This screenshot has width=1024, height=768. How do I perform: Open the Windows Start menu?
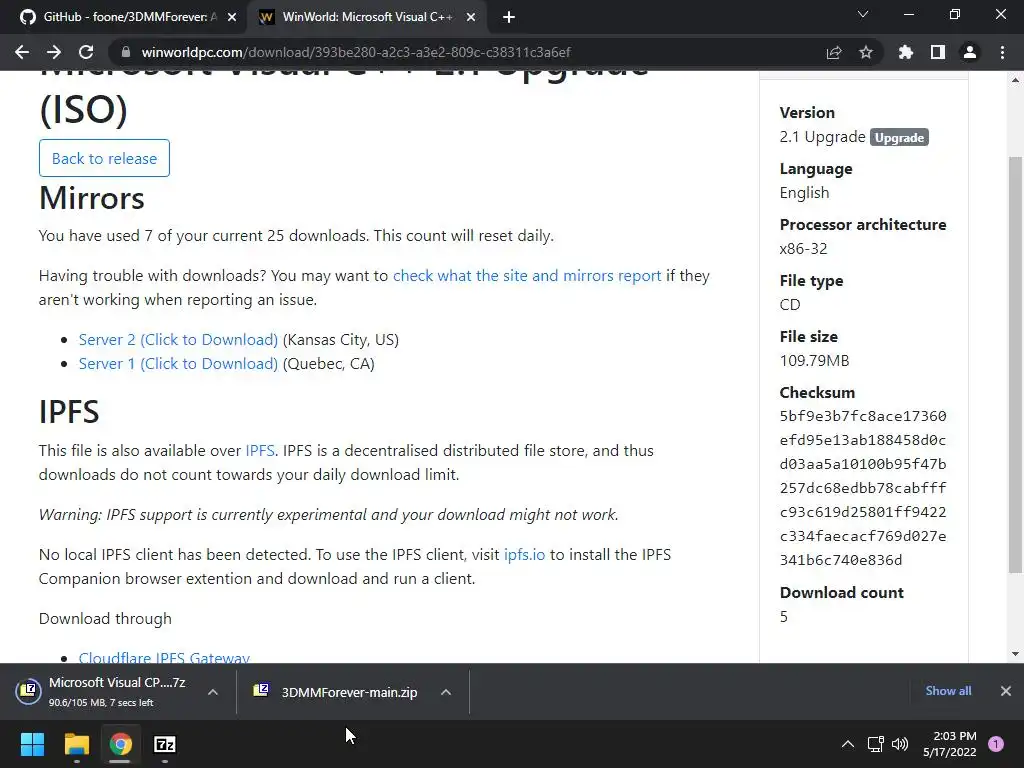(32, 744)
